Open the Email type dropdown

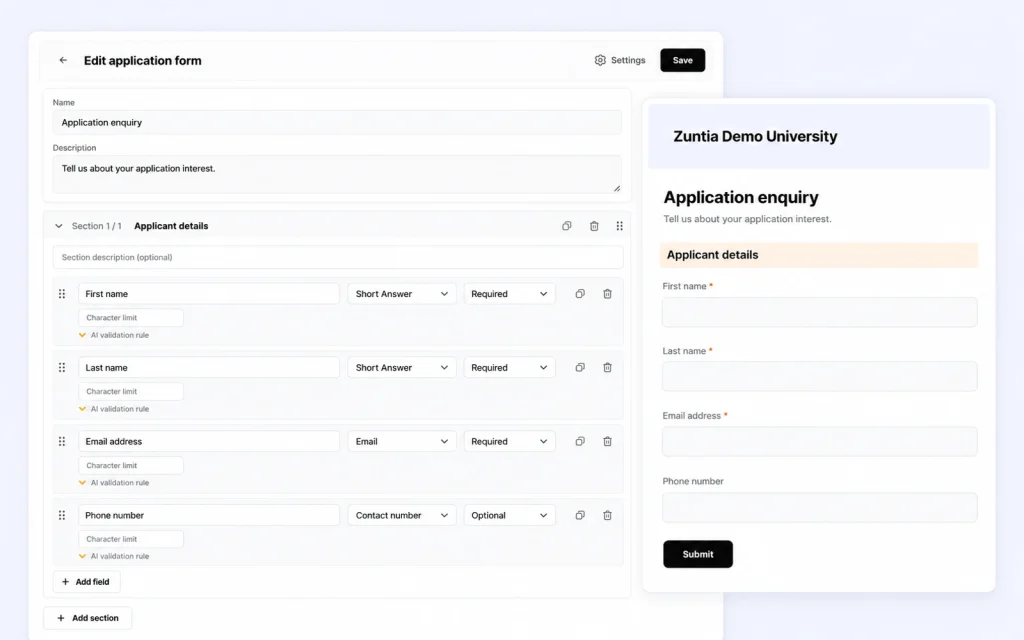[x=402, y=441]
